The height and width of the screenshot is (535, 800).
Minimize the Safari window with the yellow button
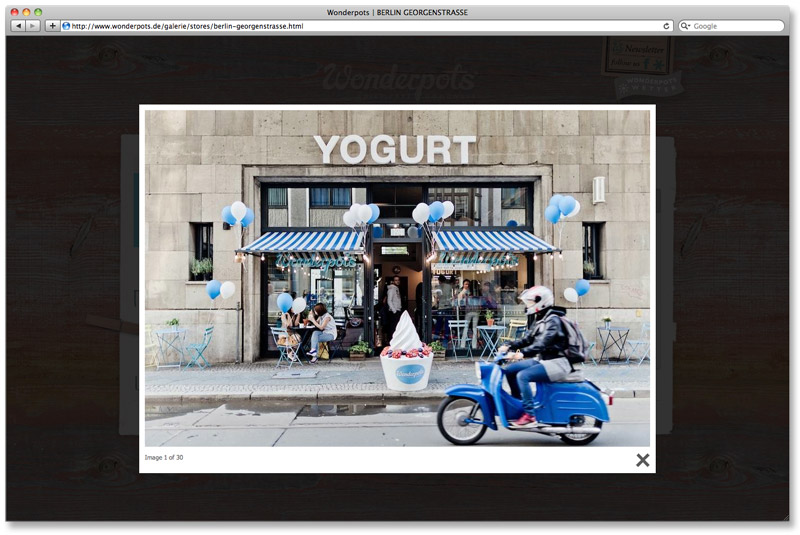click(x=26, y=12)
